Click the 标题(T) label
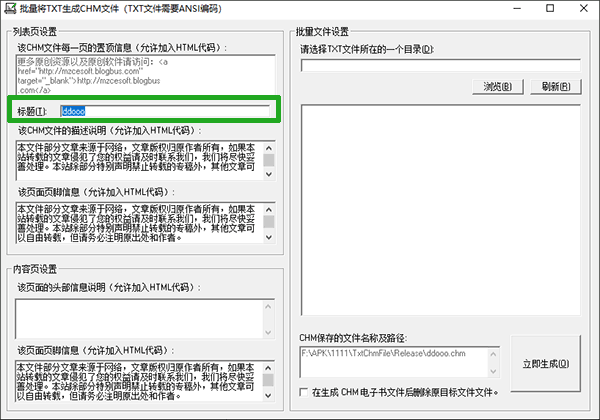600x420 pixels. 32,111
